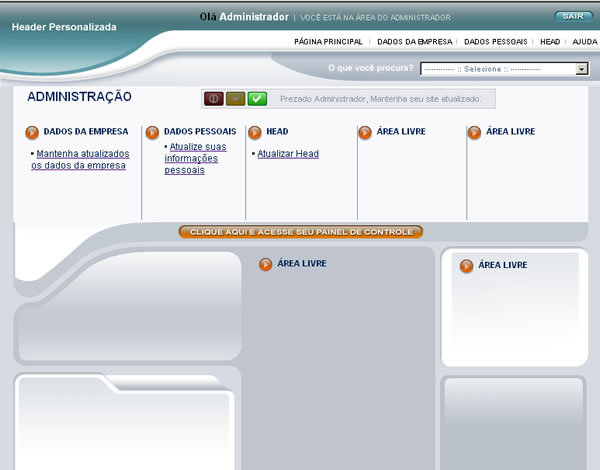Click the red alert status icon

214,99
